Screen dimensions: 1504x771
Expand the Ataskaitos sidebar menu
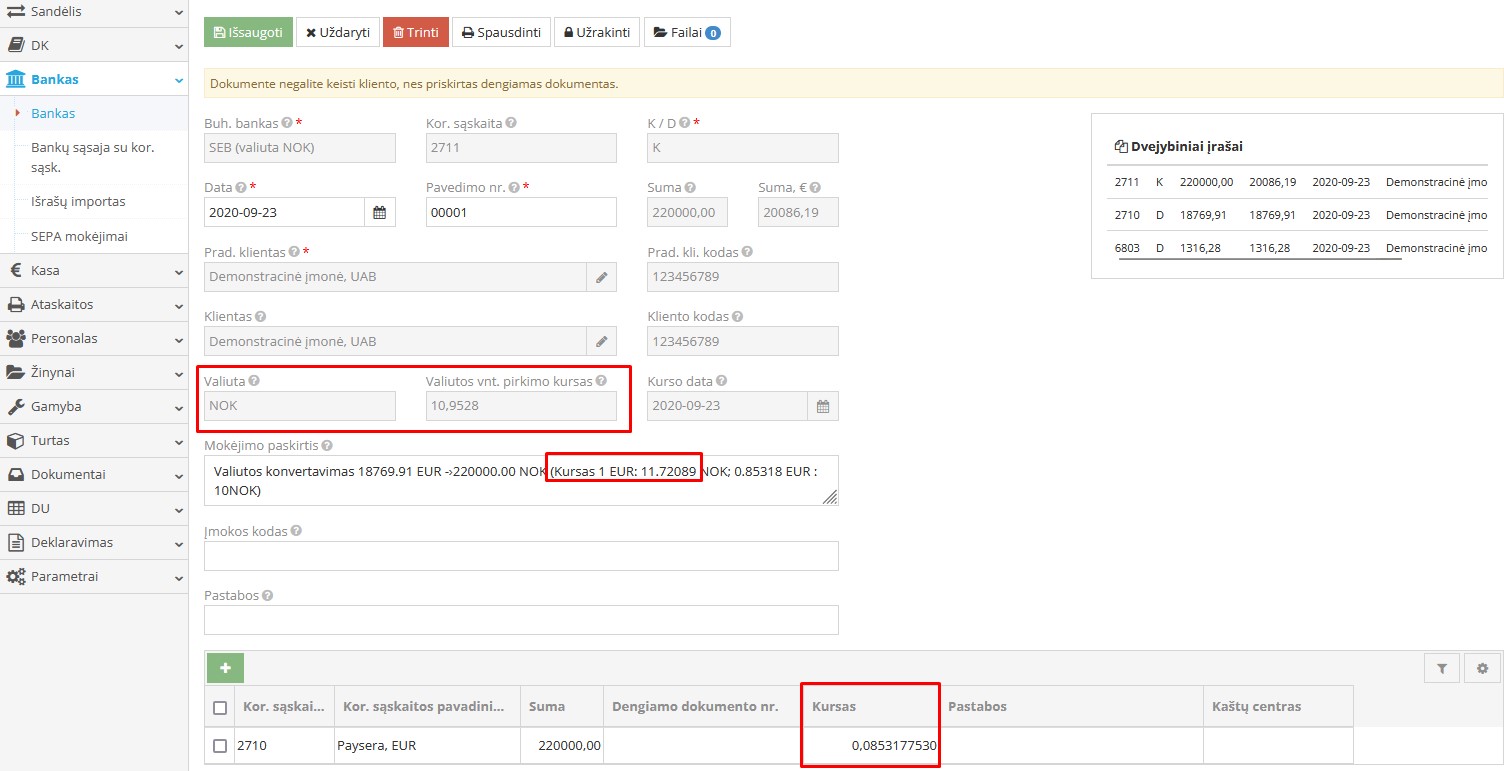click(94, 304)
